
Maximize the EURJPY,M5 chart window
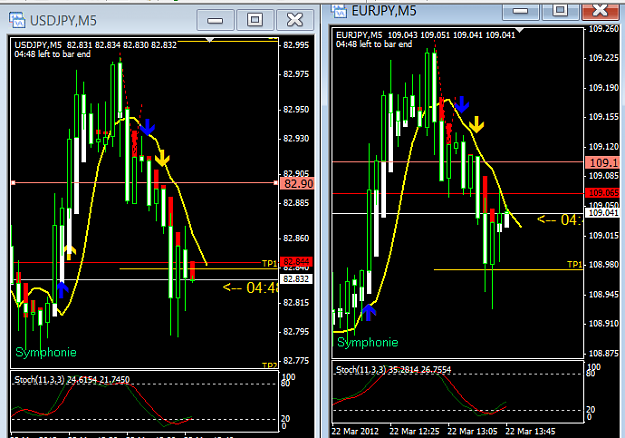tap(560, 10)
